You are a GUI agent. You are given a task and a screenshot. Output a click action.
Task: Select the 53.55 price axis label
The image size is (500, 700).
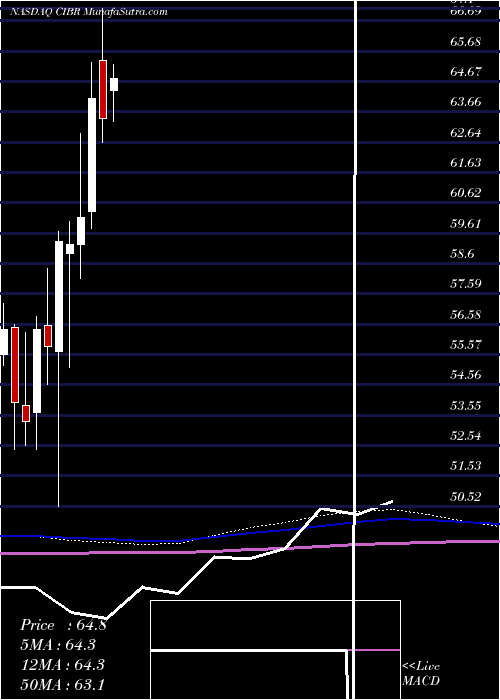(466, 405)
